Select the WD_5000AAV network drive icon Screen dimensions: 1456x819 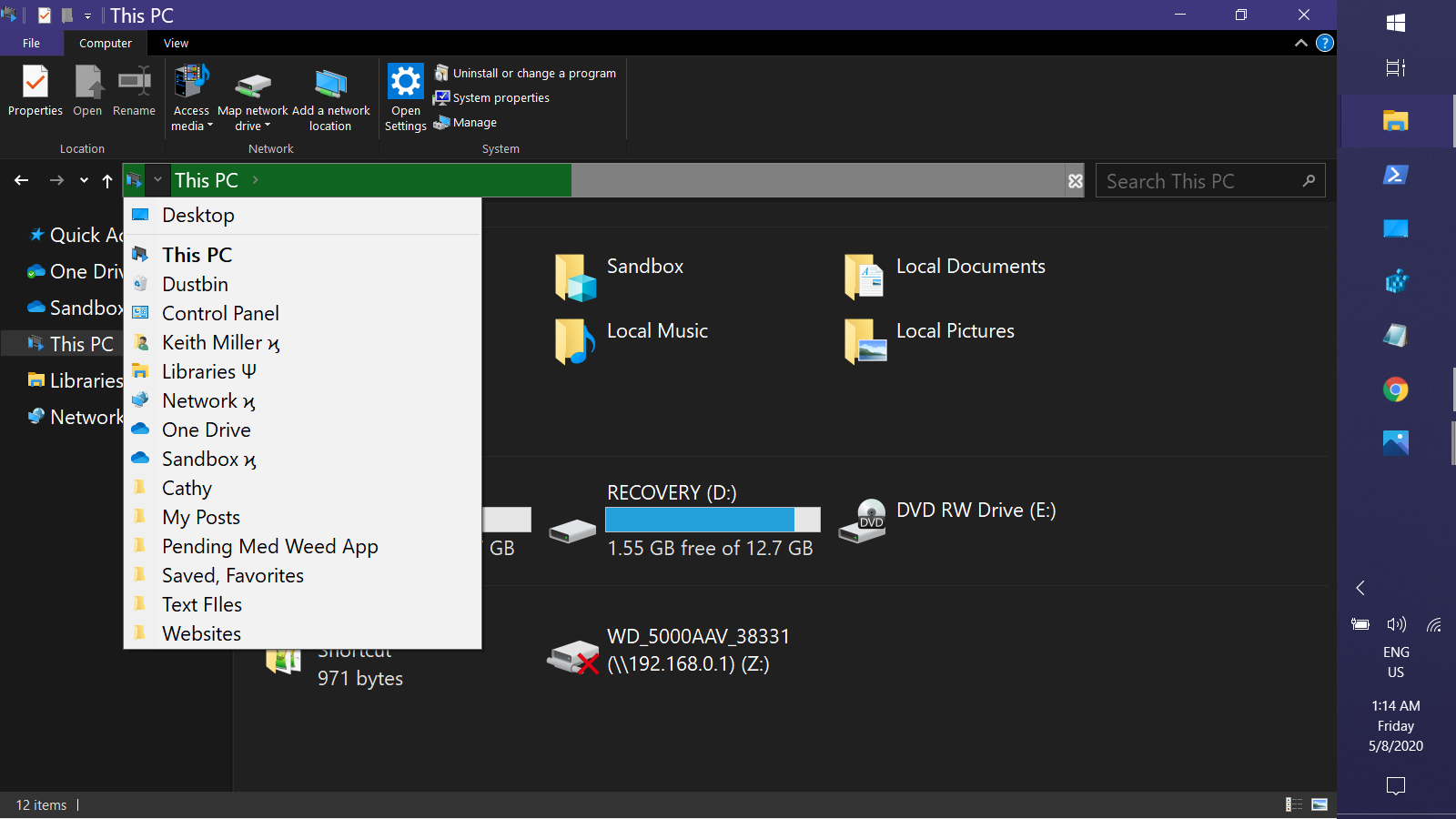coord(573,657)
